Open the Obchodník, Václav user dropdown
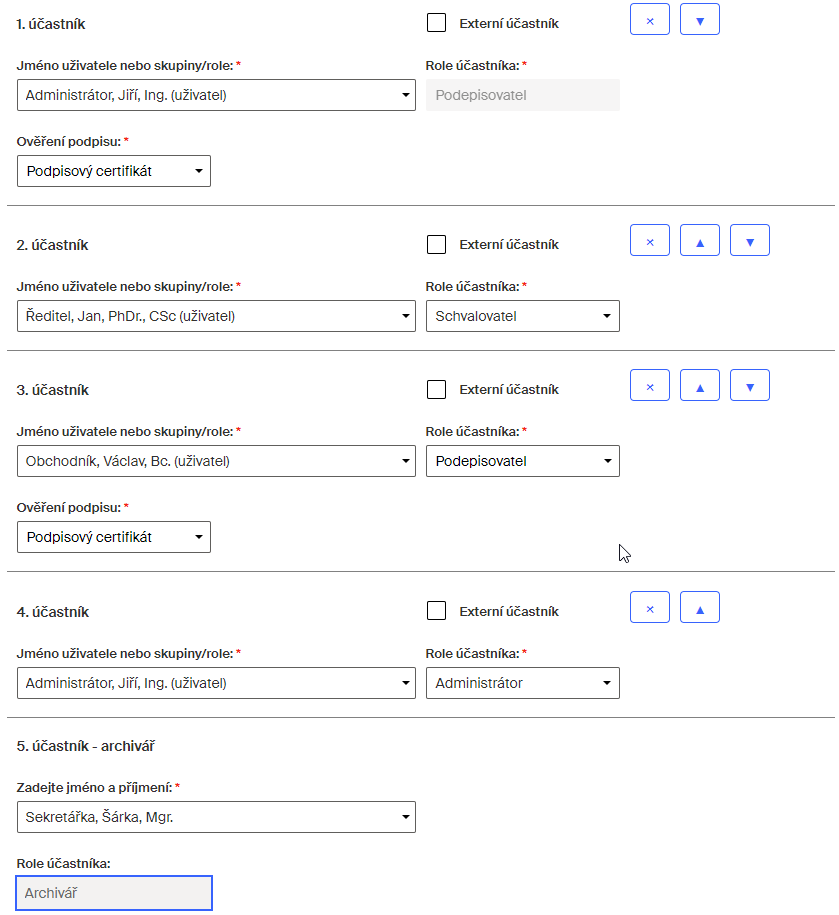Viewport: 839px width, 915px height. click(x=216, y=461)
